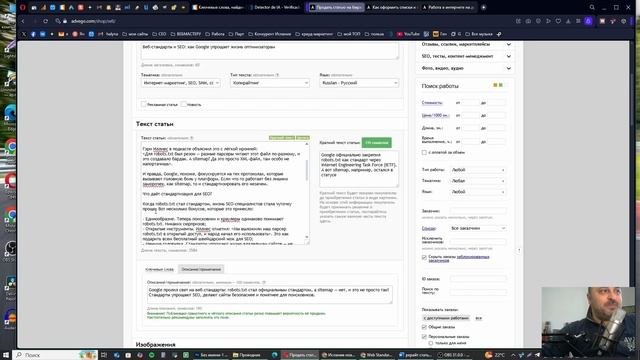Open the Opera menu icon
Image resolution: width=640 pixels, height=360 pixels.
point(22,7)
